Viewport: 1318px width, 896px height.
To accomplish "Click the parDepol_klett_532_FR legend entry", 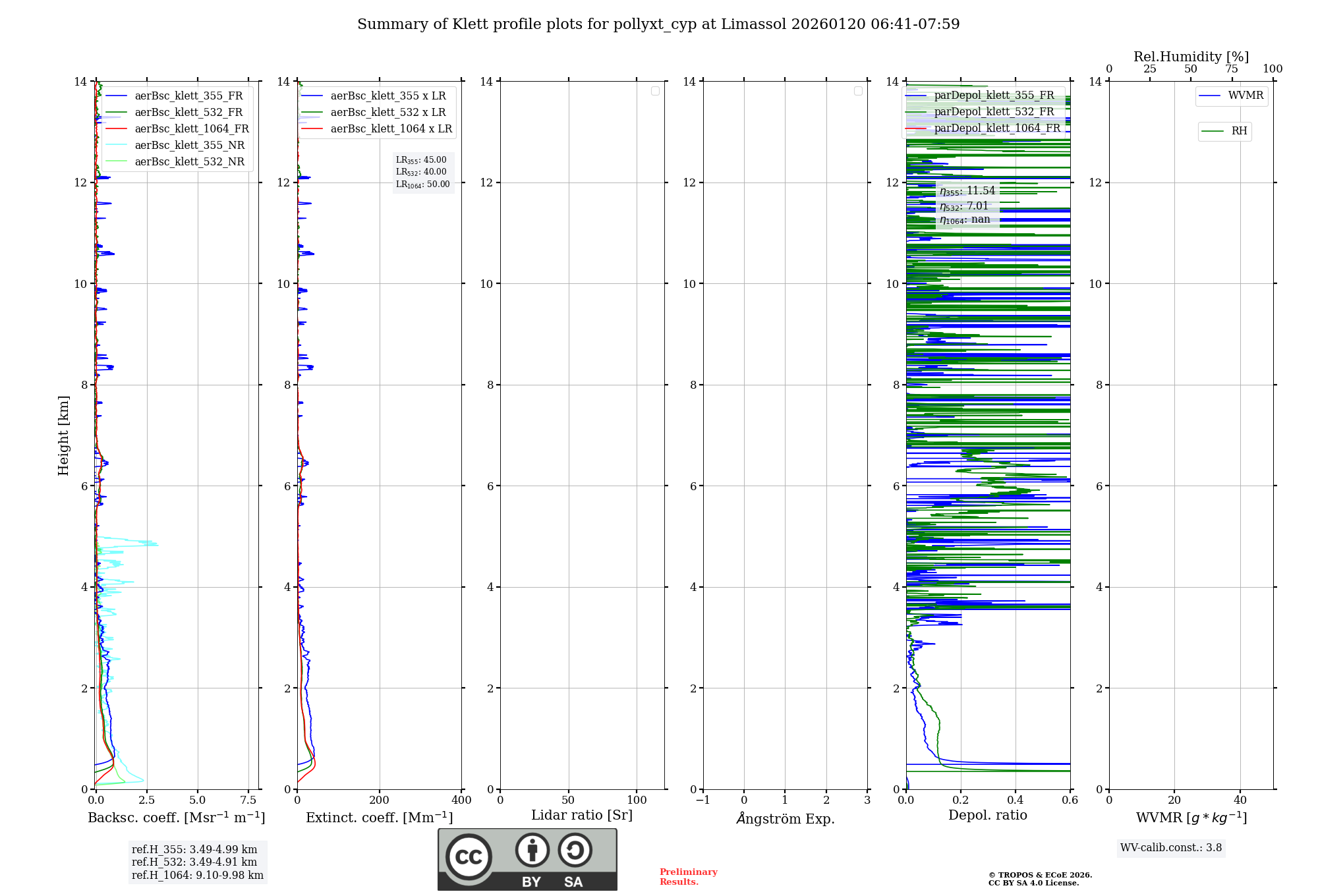I will tap(994, 111).
